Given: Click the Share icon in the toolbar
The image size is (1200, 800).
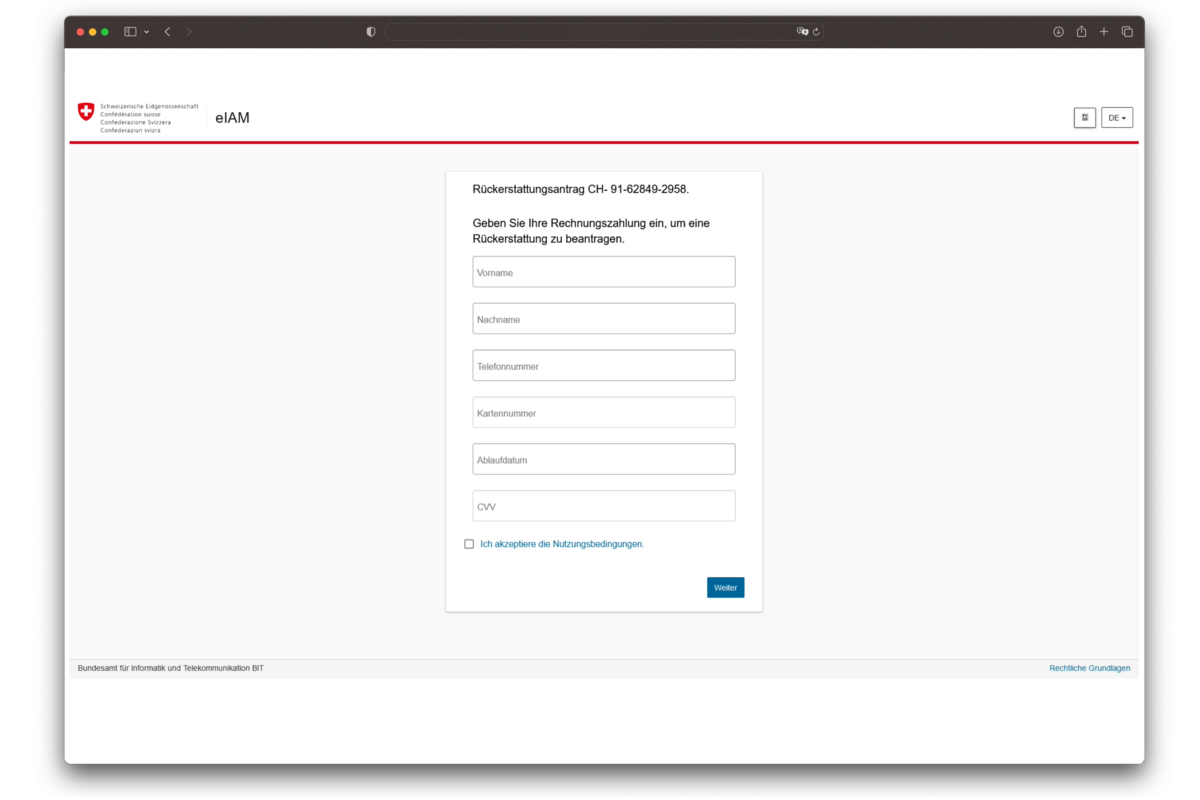Looking at the screenshot, I should [1081, 31].
